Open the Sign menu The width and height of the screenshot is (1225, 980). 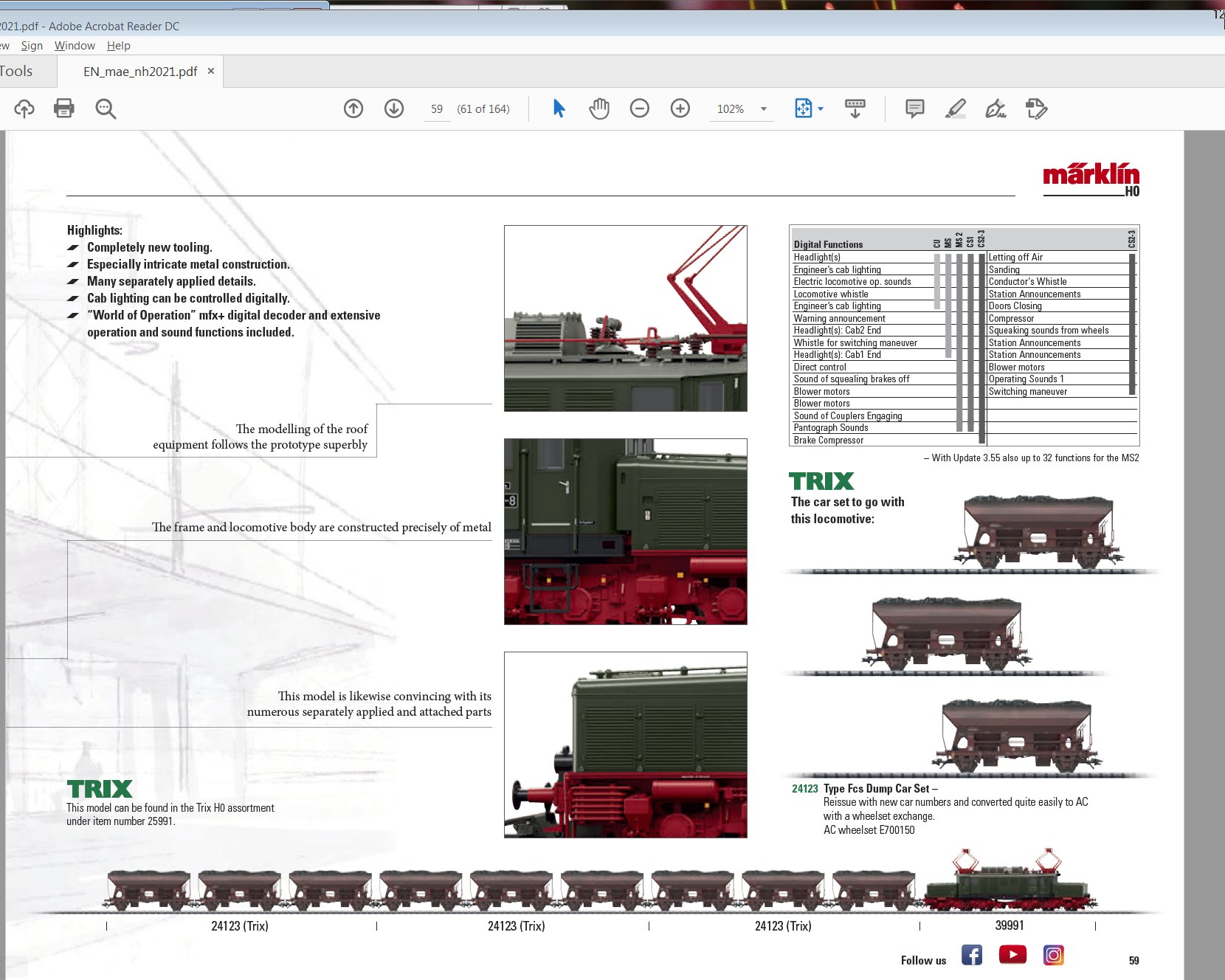pyautogui.click(x=32, y=46)
